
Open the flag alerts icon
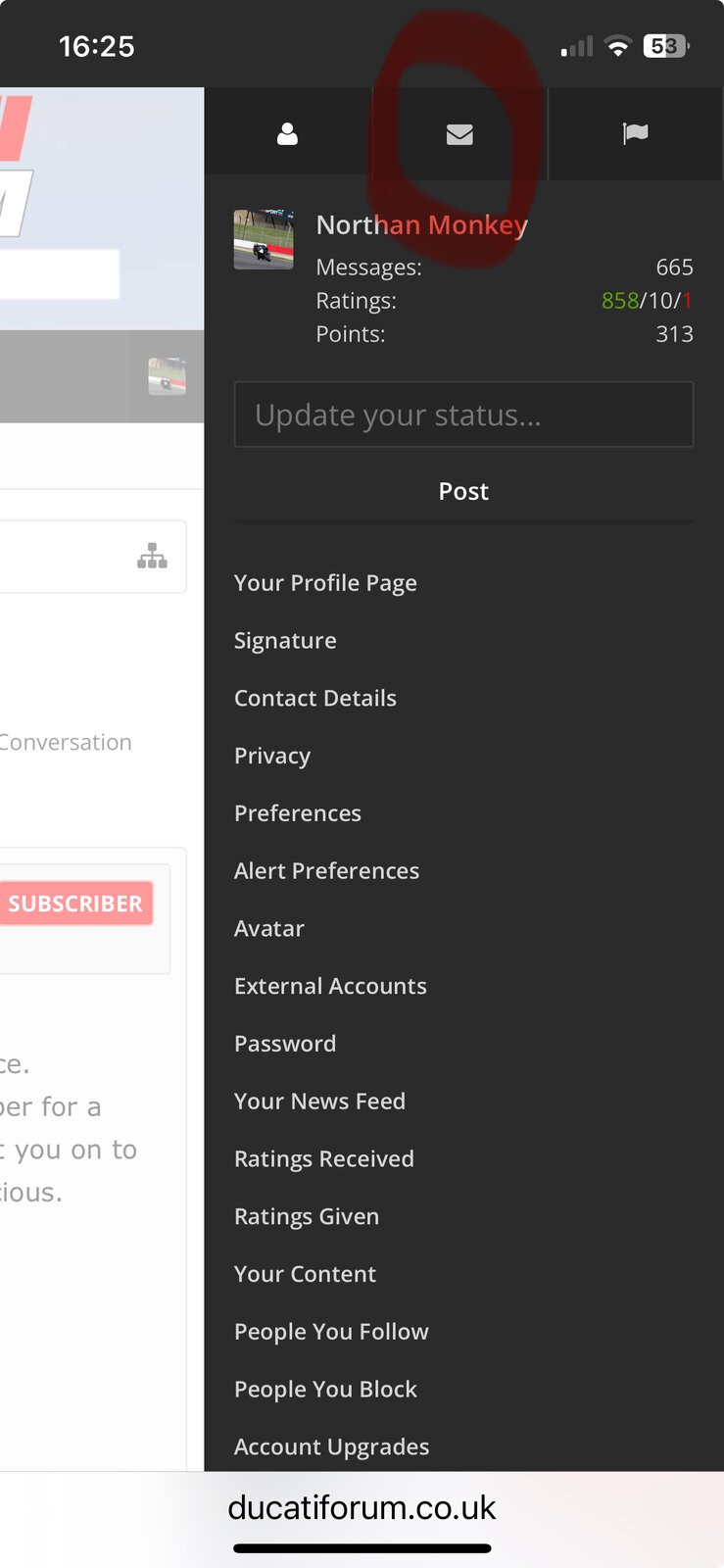pyautogui.click(x=636, y=133)
